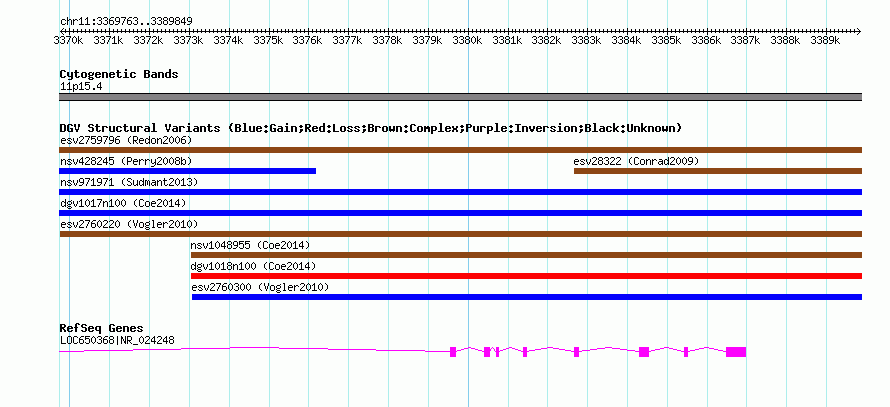The height and width of the screenshot is (407, 890).
Task: Click the 3389k ruler tick label
Action: click(x=825, y=40)
